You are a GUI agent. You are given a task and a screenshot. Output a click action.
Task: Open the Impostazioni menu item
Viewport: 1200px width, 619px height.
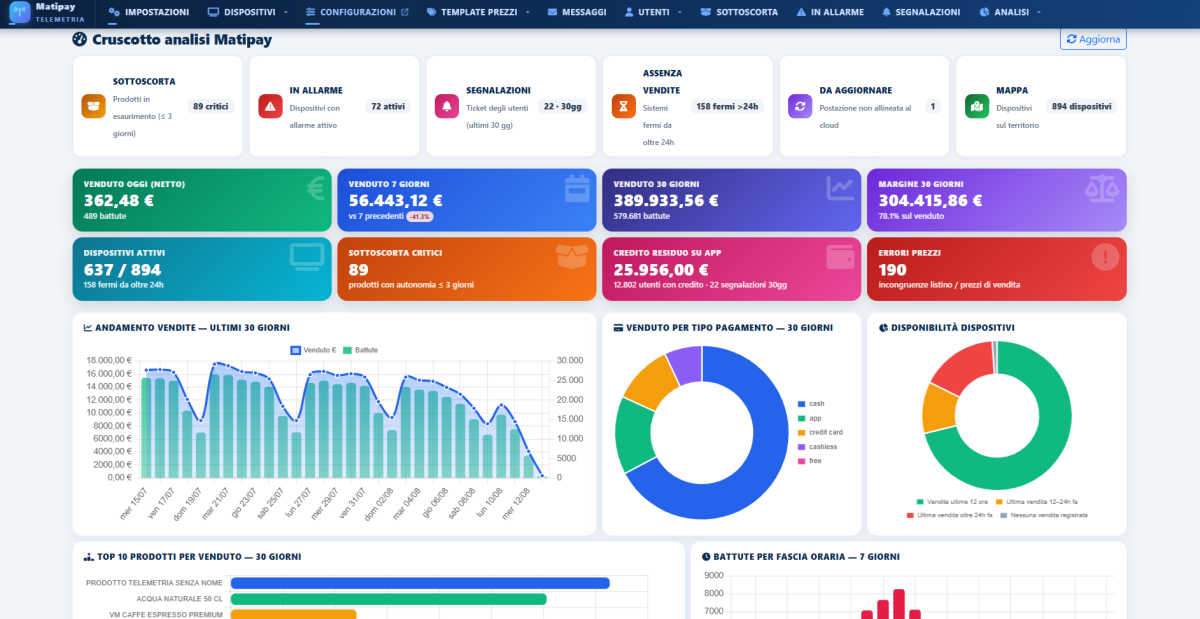click(x=149, y=12)
